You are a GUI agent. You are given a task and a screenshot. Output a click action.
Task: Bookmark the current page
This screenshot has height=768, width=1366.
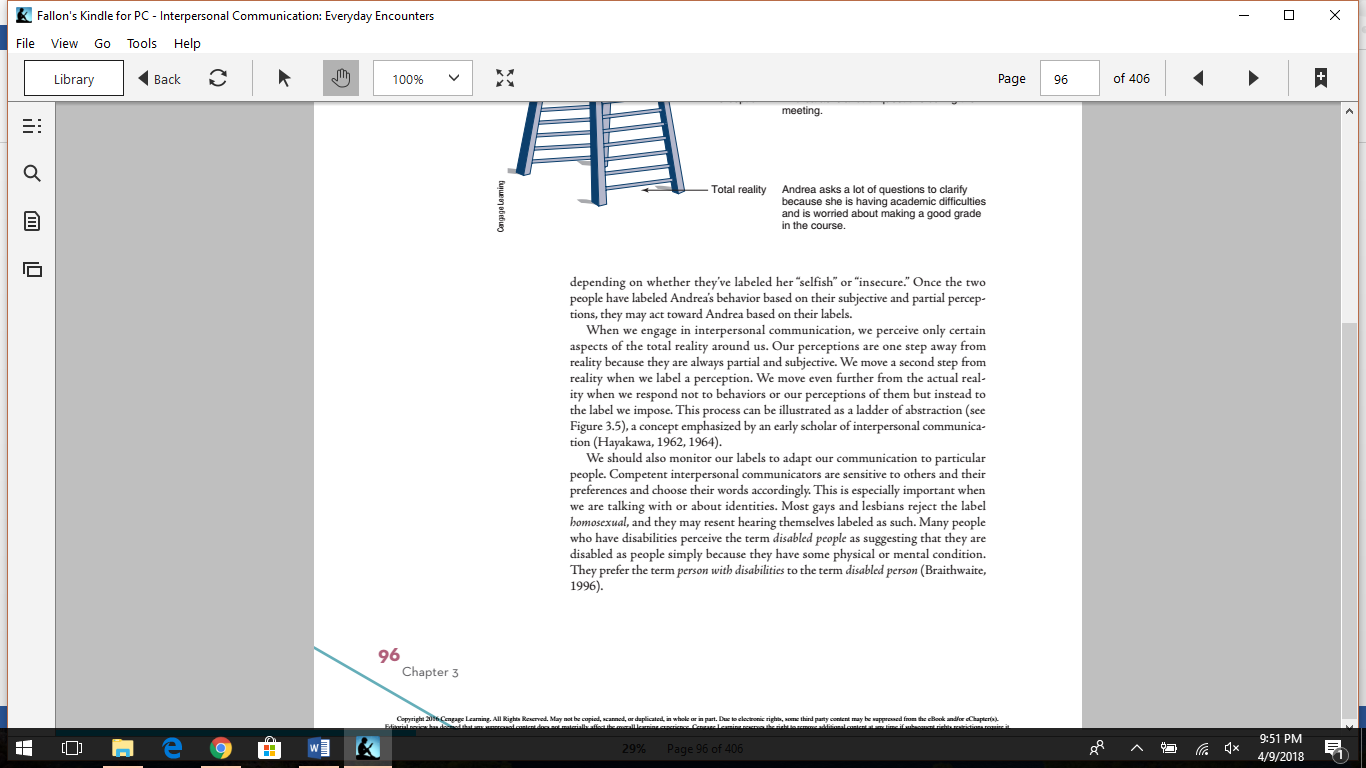point(1322,77)
